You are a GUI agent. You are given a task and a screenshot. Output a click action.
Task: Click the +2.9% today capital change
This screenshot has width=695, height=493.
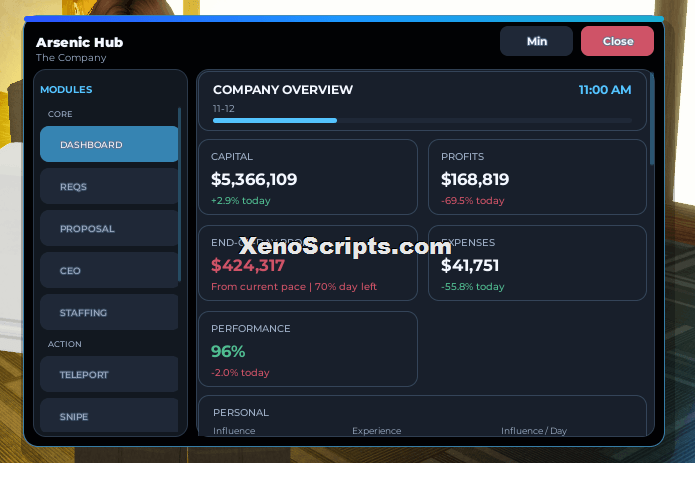[x=241, y=201]
